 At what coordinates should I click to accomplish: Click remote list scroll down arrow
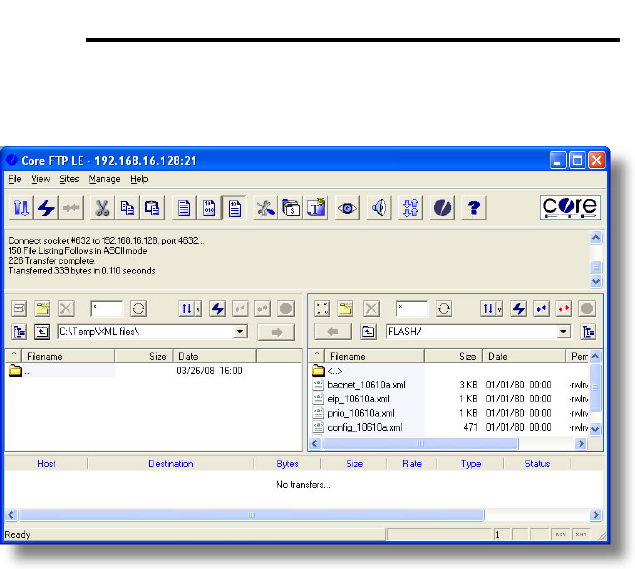click(x=595, y=428)
